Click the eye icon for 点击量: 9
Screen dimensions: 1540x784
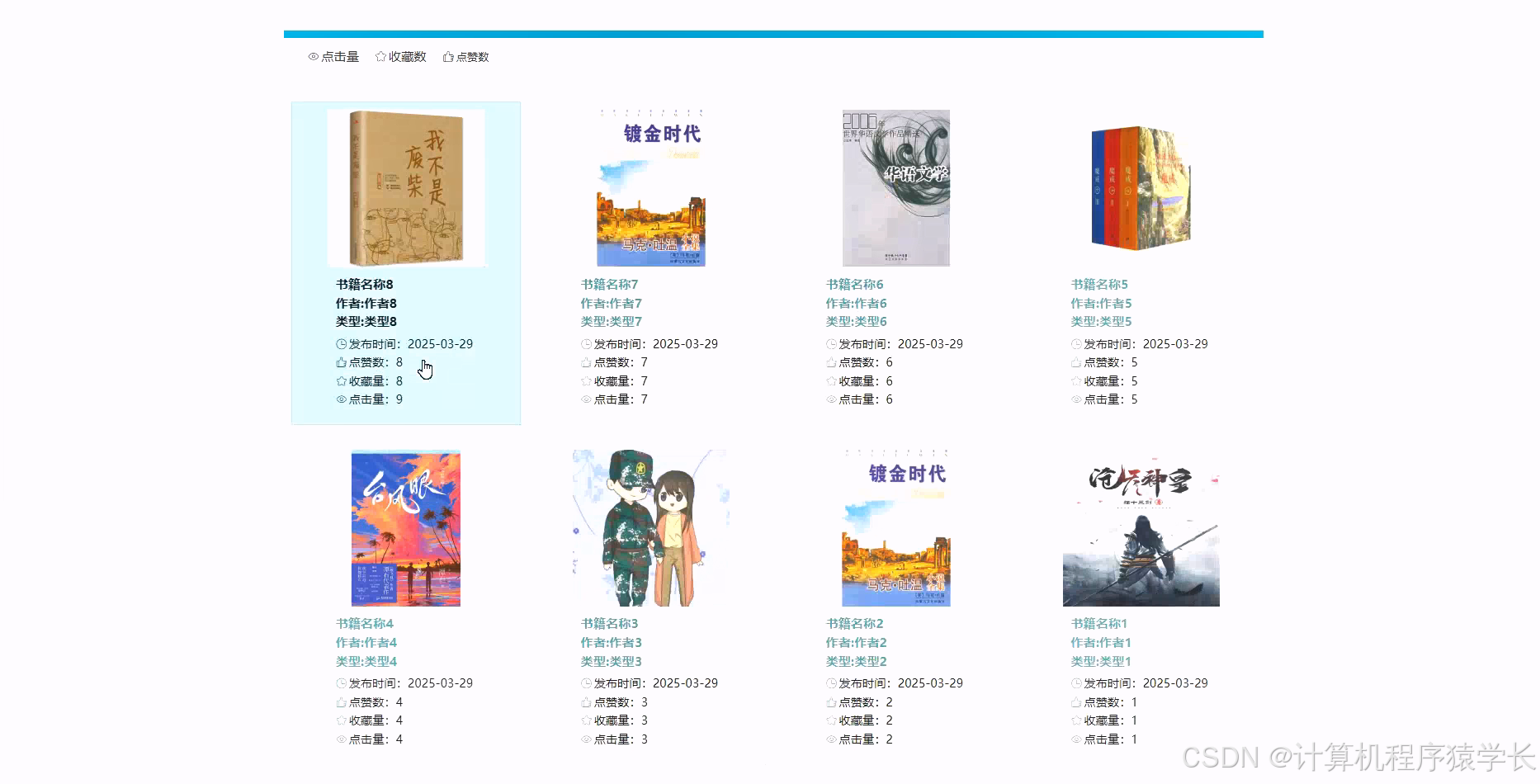[341, 399]
